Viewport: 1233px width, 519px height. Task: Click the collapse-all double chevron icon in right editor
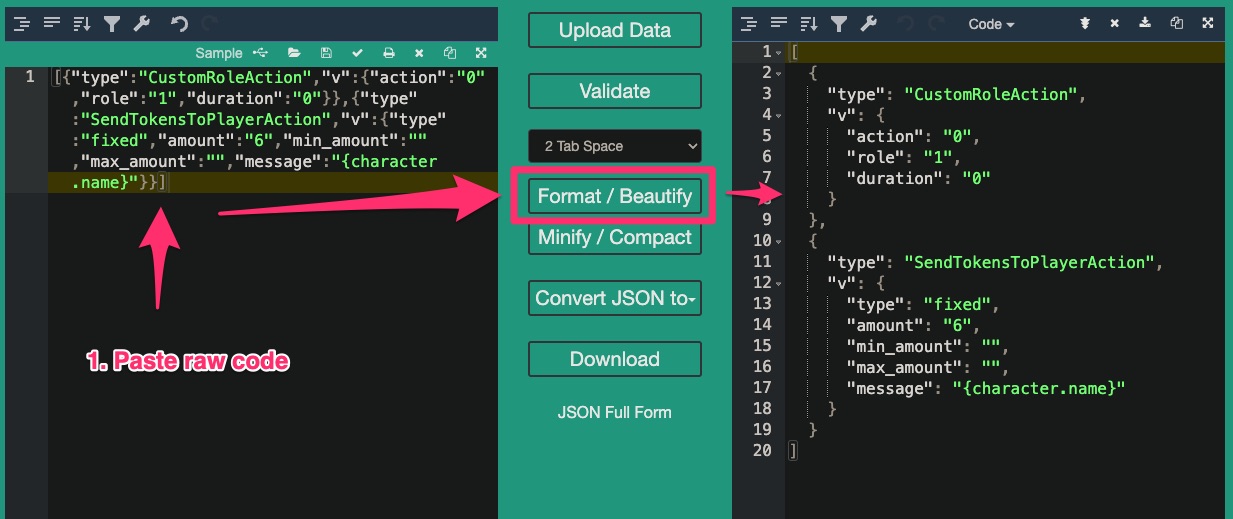(x=1084, y=24)
